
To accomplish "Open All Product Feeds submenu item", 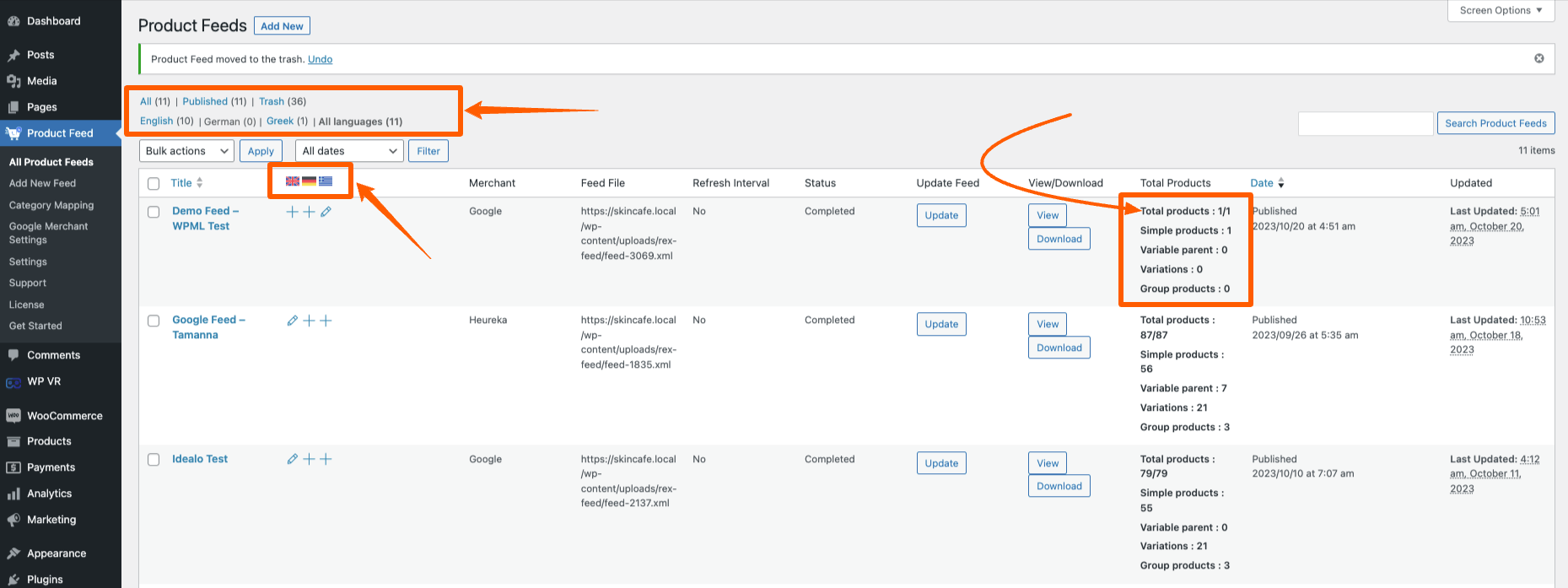I will point(51,162).
